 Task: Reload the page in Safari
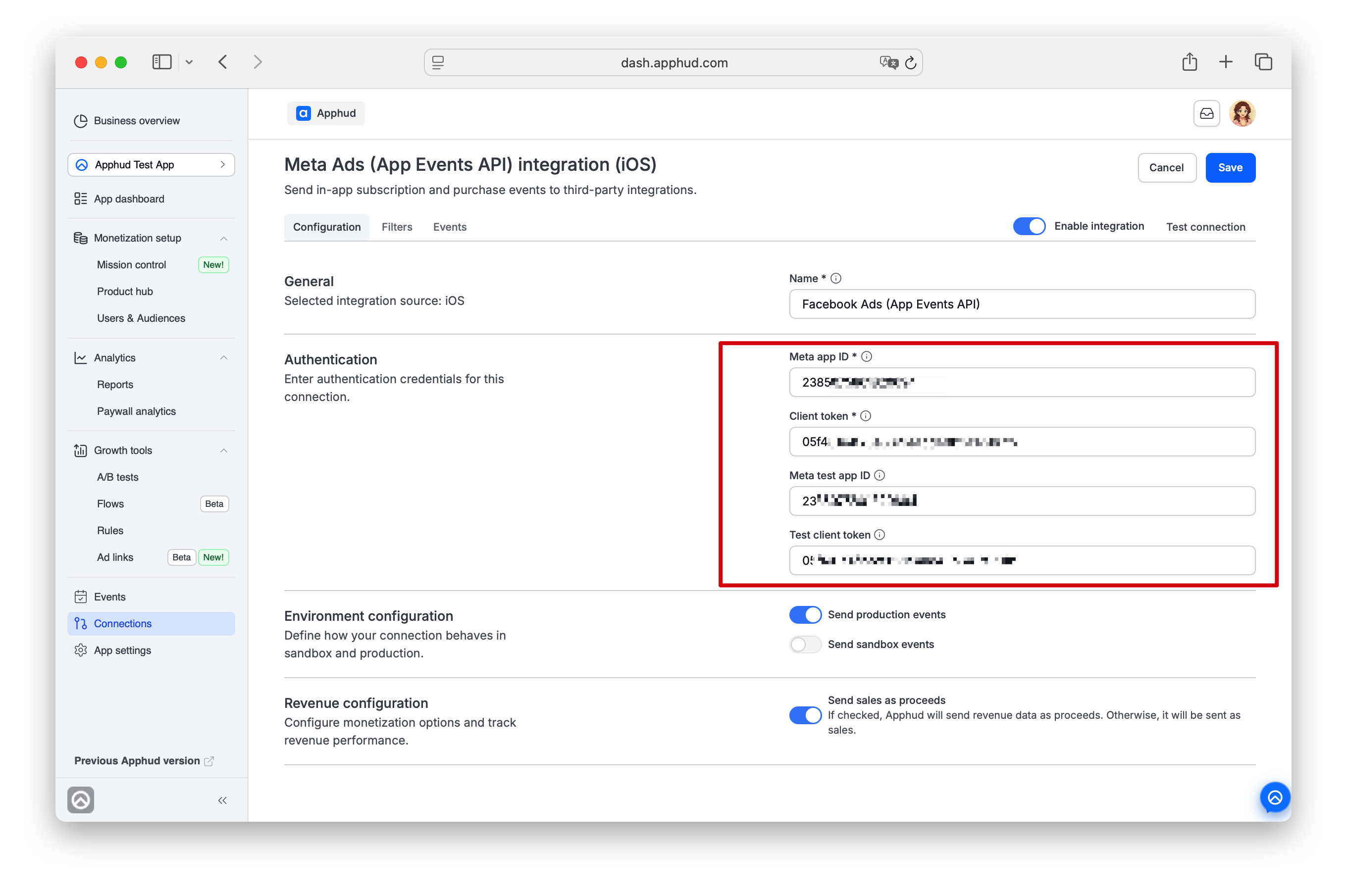pos(910,63)
